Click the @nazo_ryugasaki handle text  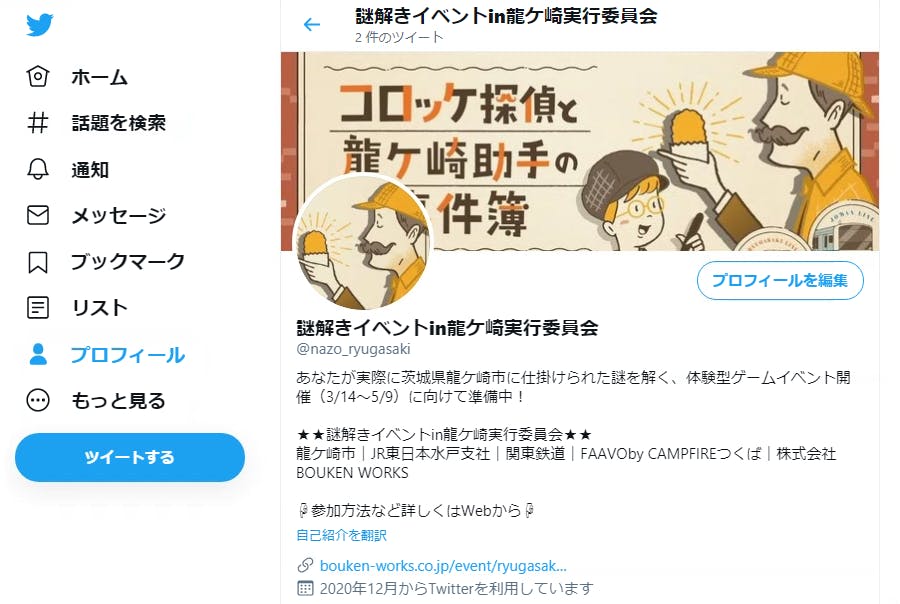(353, 349)
